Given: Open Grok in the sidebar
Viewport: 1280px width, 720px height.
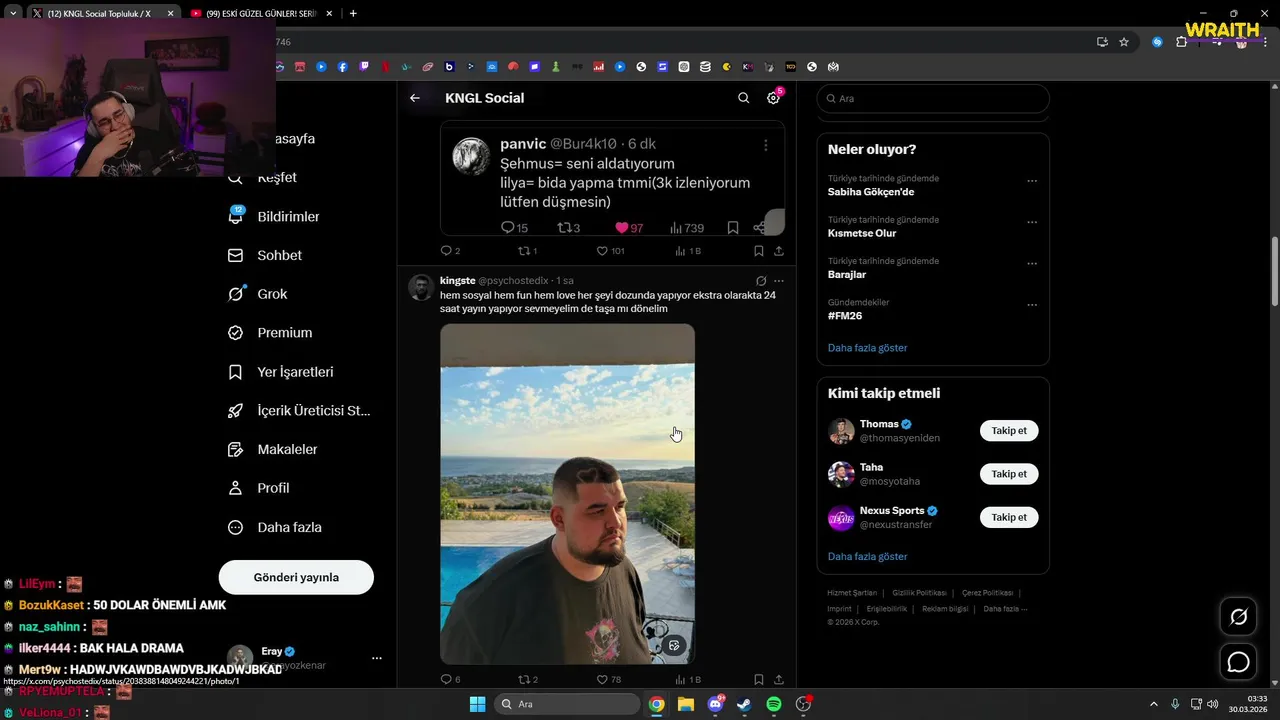Looking at the screenshot, I should (257, 294).
